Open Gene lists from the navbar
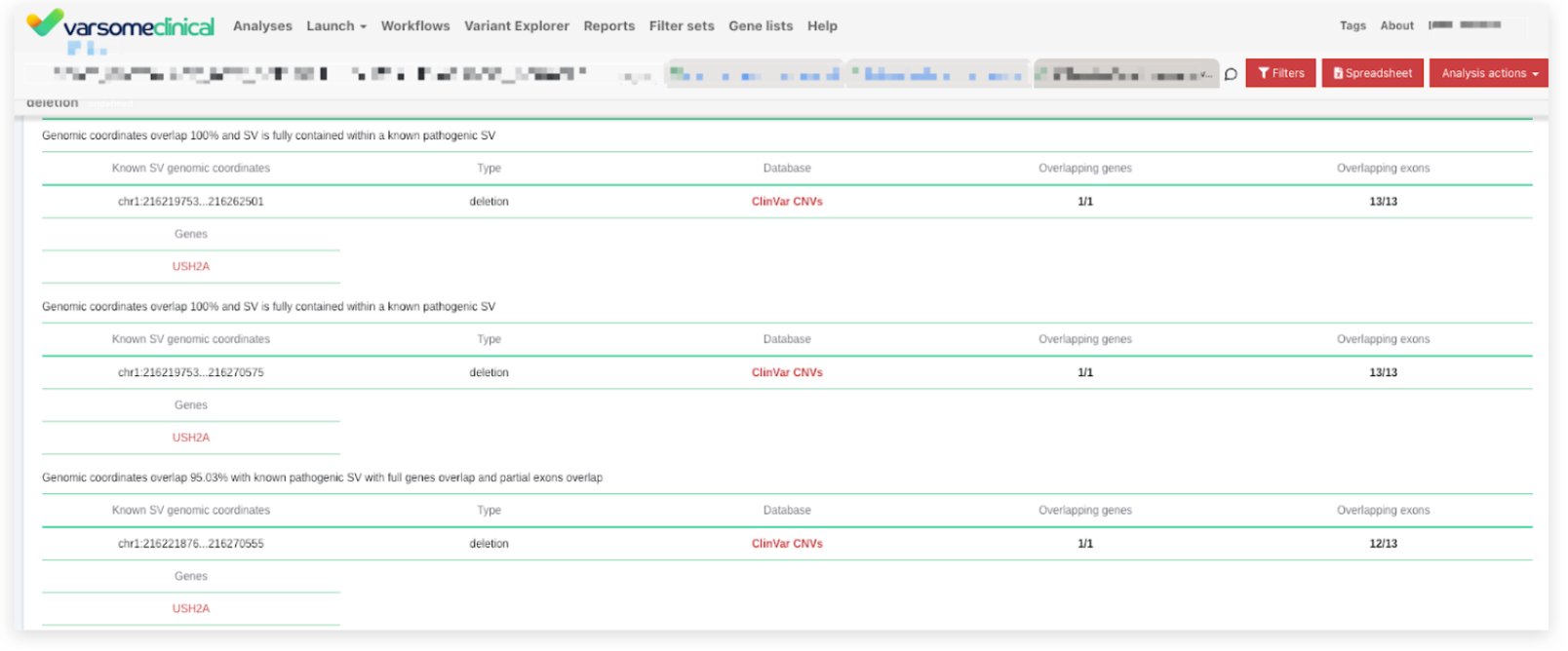The height and width of the screenshot is (651, 1568). (761, 26)
